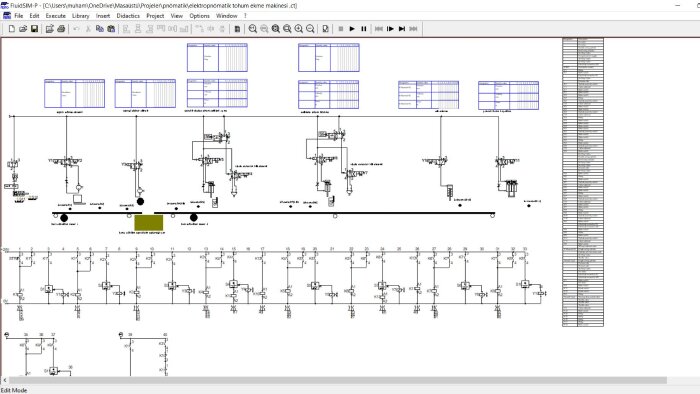The width and height of the screenshot is (700, 394).
Task: Open the Didactics menu
Action: tap(128, 16)
